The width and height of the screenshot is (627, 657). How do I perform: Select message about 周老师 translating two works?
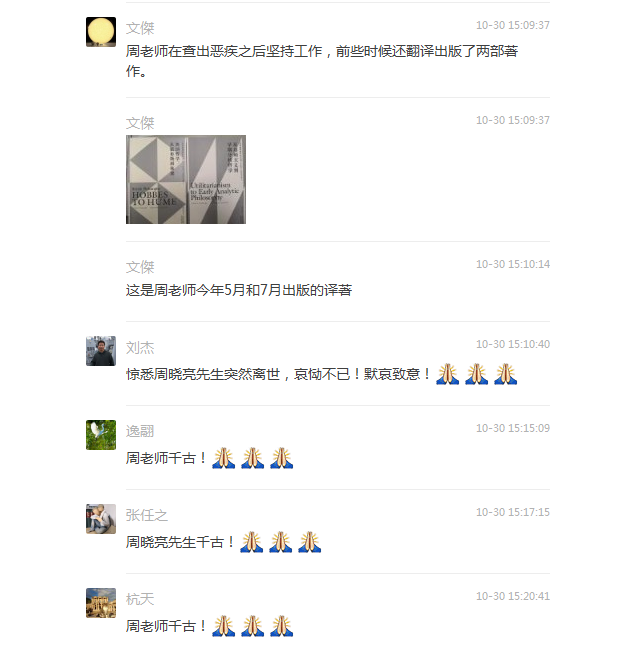[x=322, y=61]
